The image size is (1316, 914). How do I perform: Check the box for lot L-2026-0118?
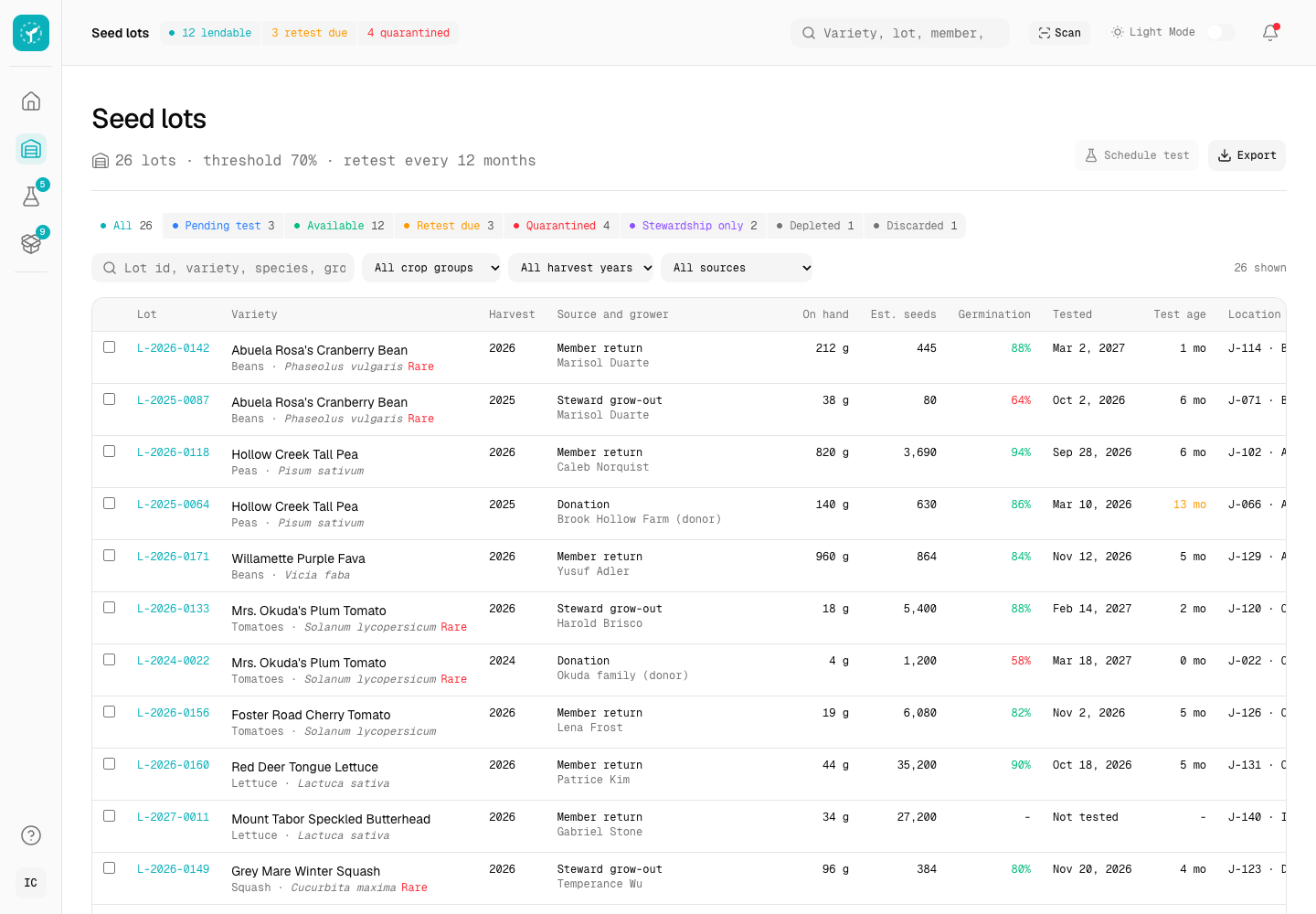(110, 452)
